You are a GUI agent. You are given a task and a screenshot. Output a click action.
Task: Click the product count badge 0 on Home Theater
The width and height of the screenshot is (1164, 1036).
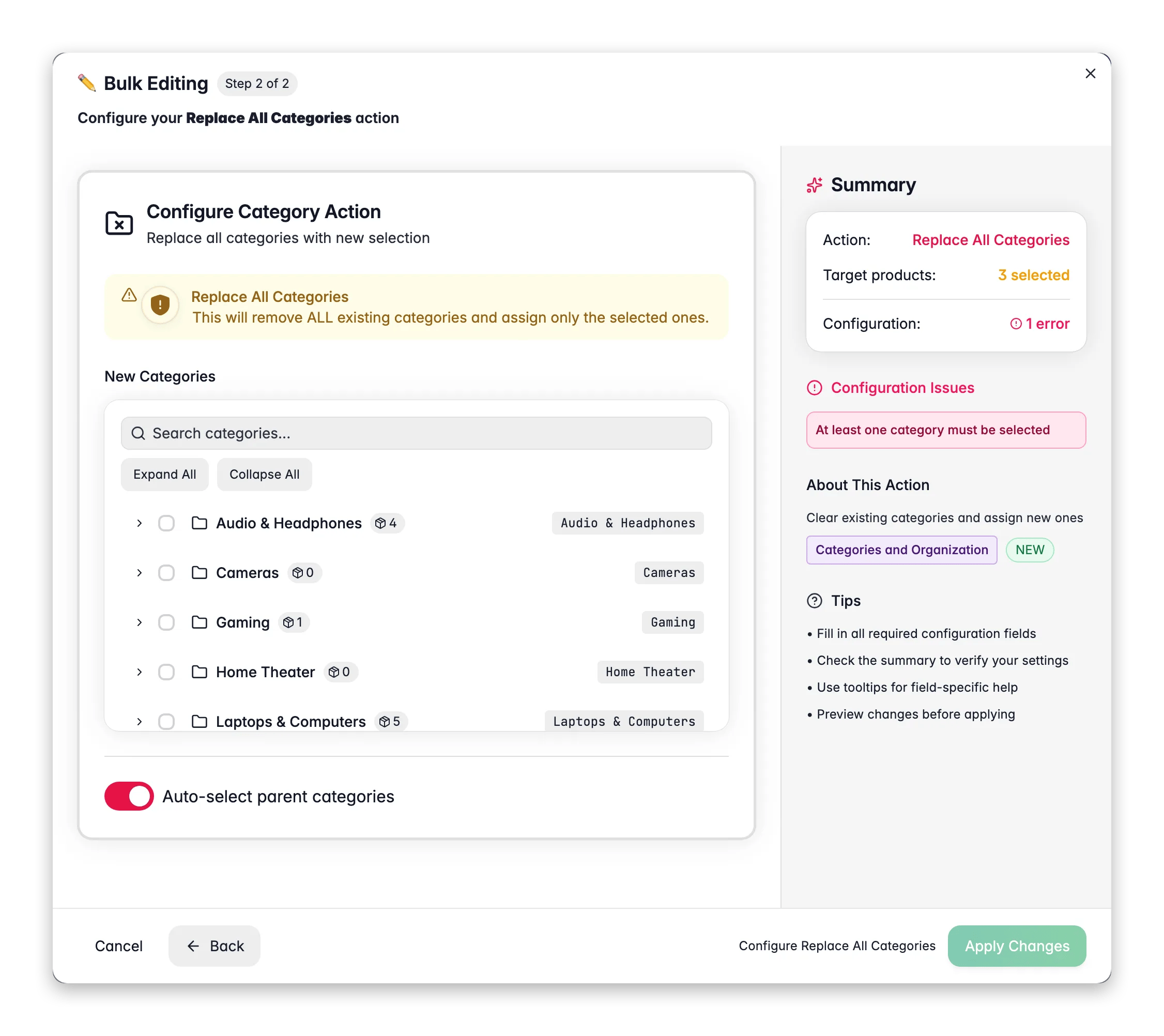pyautogui.click(x=341, y=672)
